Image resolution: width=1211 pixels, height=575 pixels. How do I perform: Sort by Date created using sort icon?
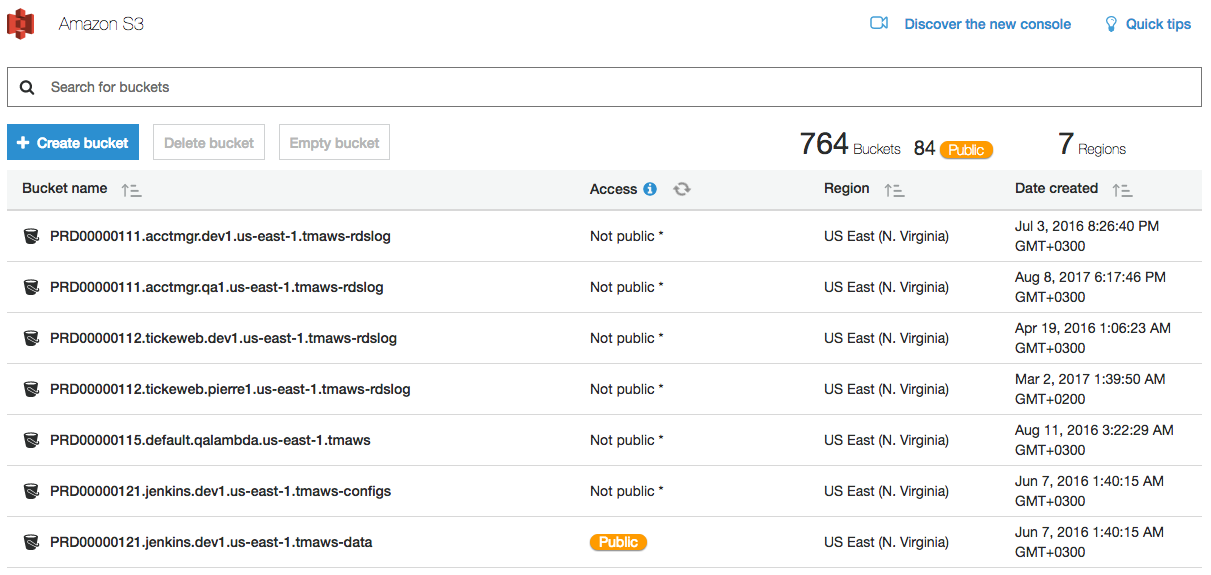click(x=1122, y=189)
